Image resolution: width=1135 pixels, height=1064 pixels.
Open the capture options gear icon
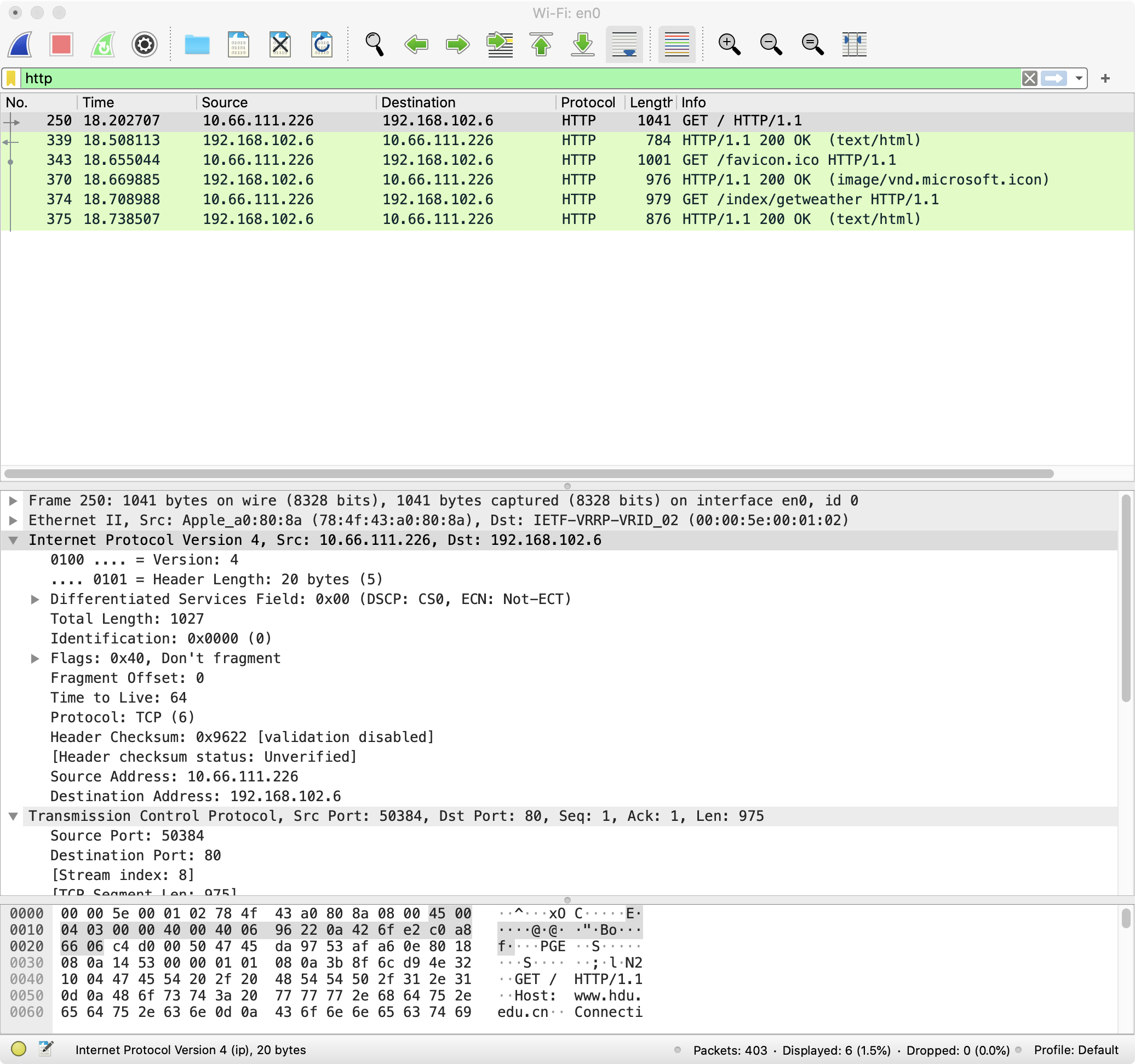(x=145, y=44)
